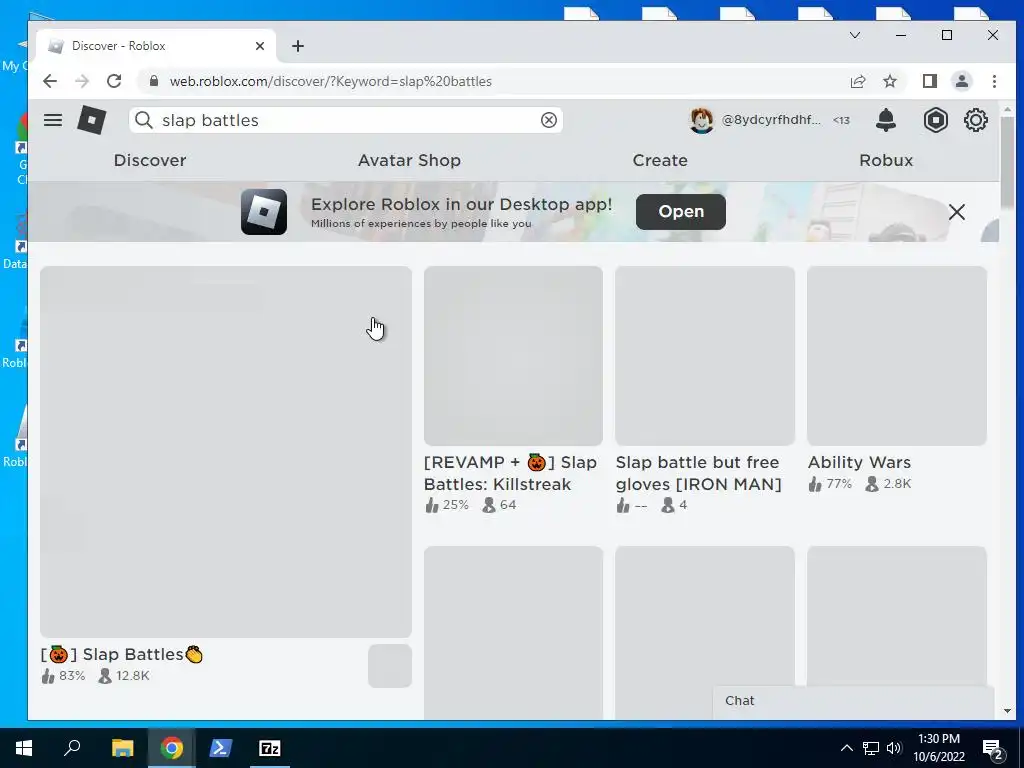Open PowerShell from the taskbar
1024x768 pixels.
point(220,748)
